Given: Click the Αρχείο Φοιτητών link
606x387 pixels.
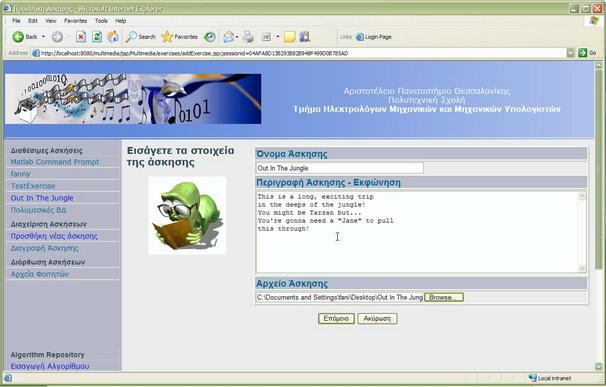Looking at the screenshot, I should point(39,274).
